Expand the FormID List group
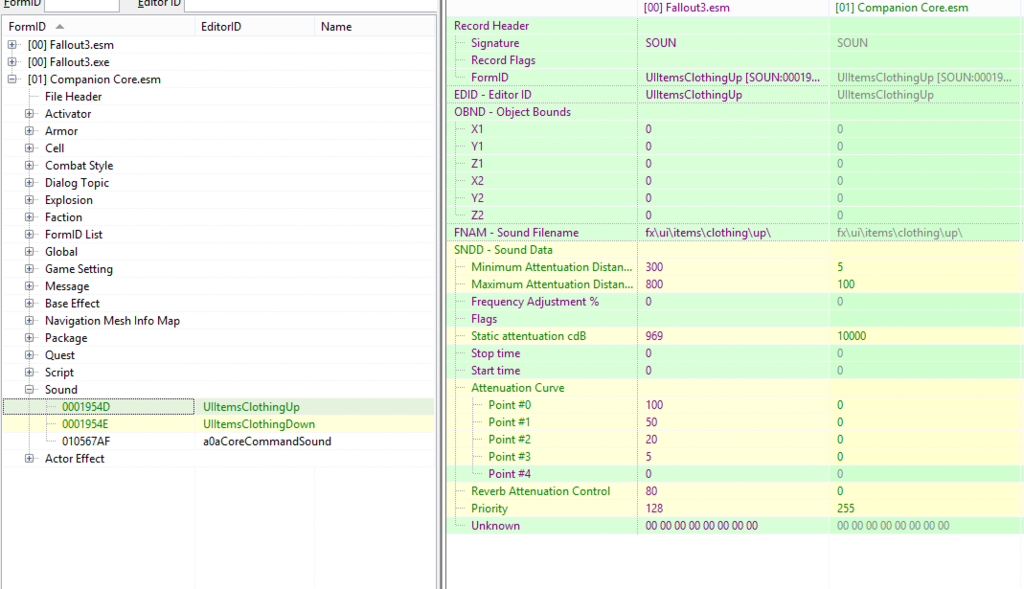The width and height of the screenshot is (1024, 589). (x=29, y=234)
